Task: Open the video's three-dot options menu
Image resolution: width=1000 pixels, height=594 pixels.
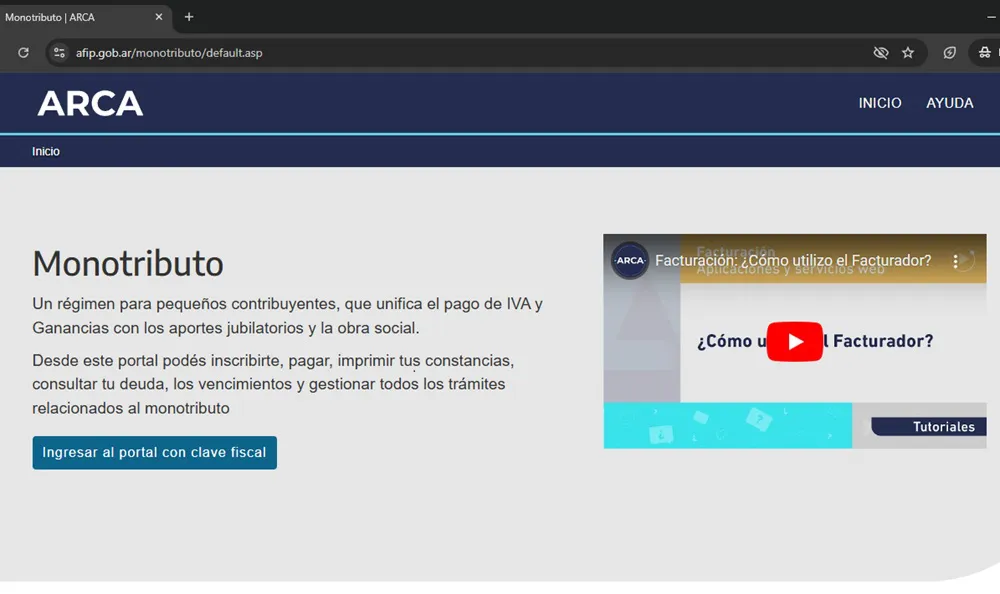Action: coord(955,260)
